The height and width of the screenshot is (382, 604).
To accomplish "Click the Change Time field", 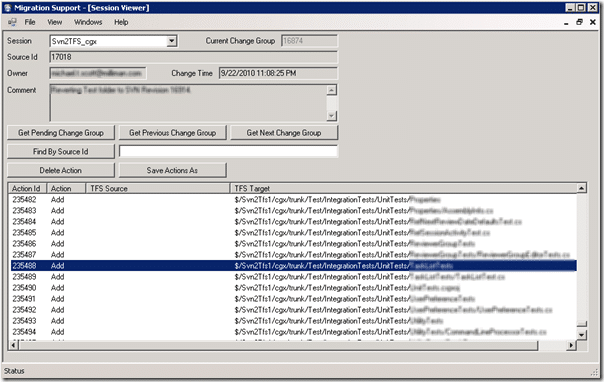I will (278, 73).
